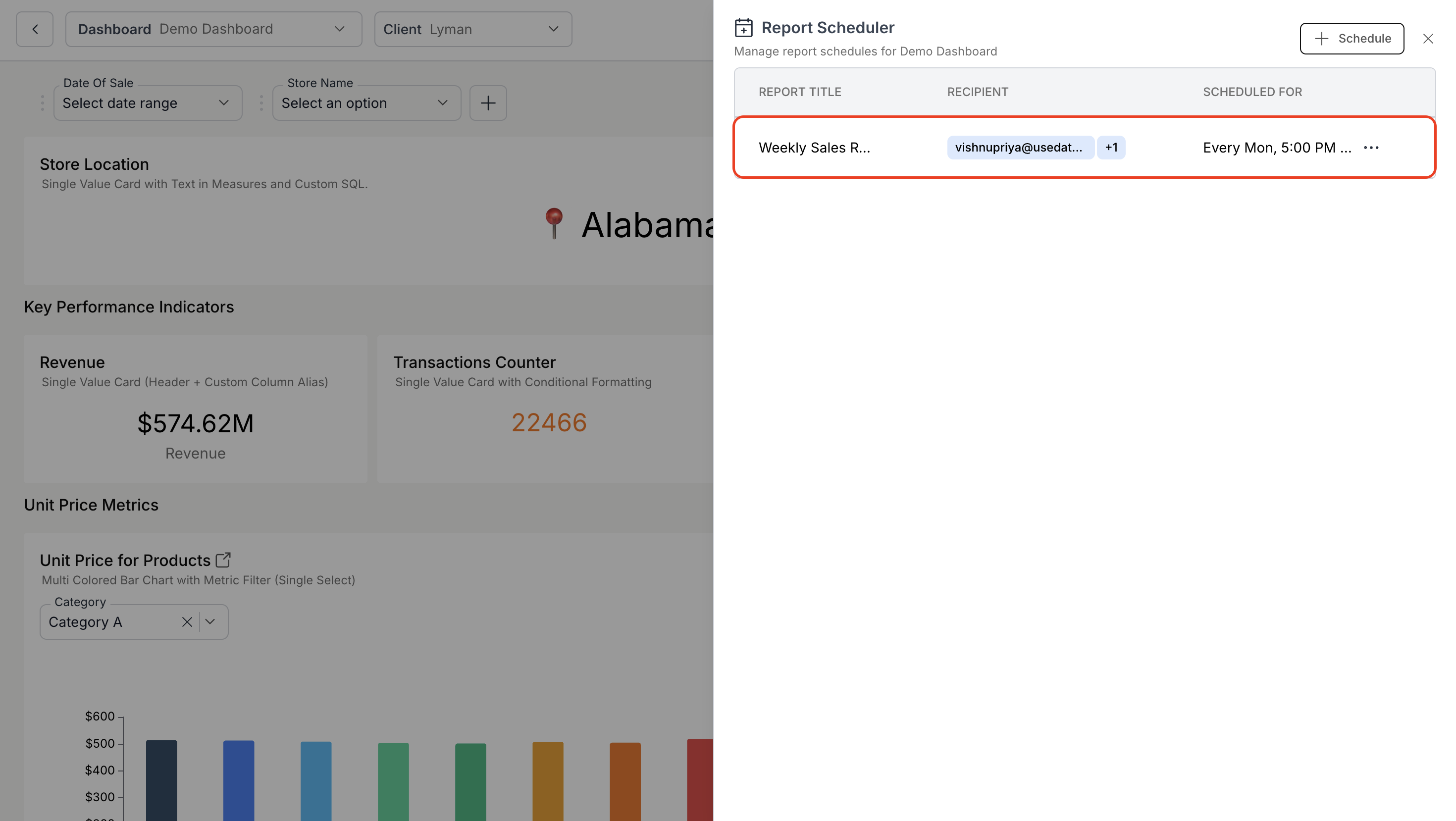
Task: Add a new filter with plus button
Action: click(488, 103)
